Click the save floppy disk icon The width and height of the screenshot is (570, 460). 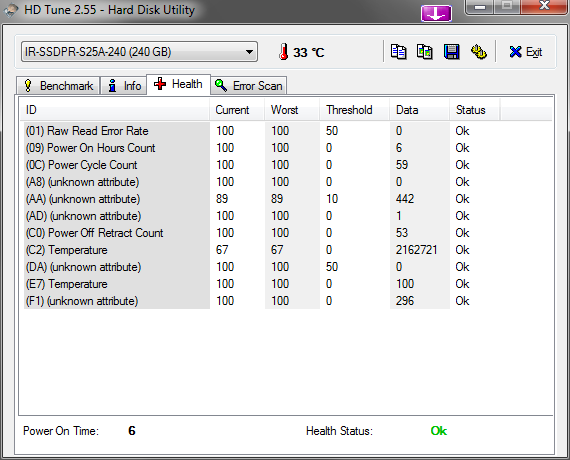451,52
